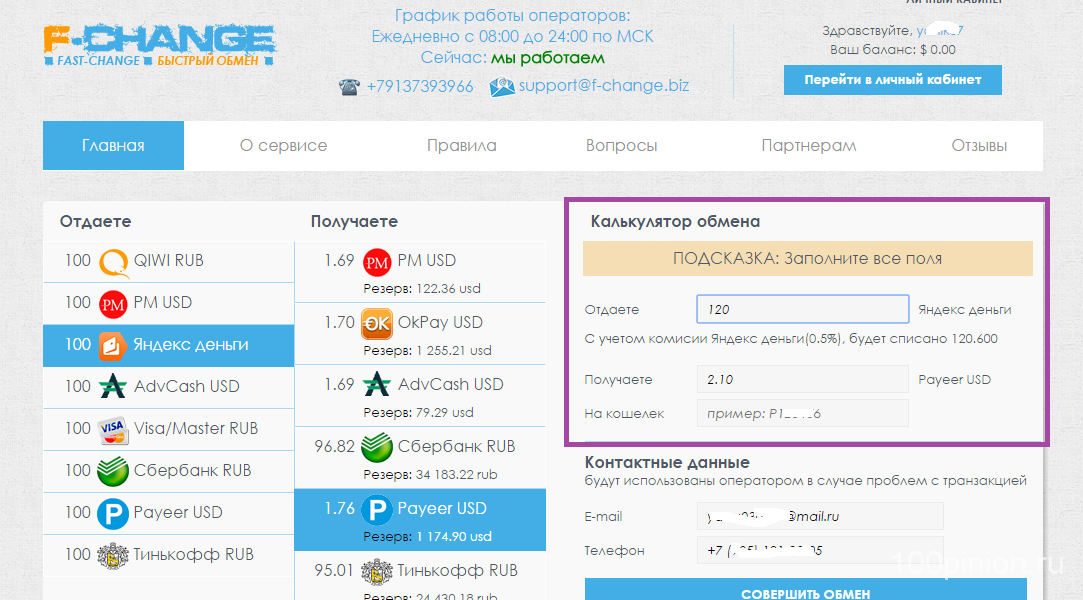The height and width of the screenshot is (600, 1083).
Task: Switch to the Вопросы tab
Action: (622, 146)
